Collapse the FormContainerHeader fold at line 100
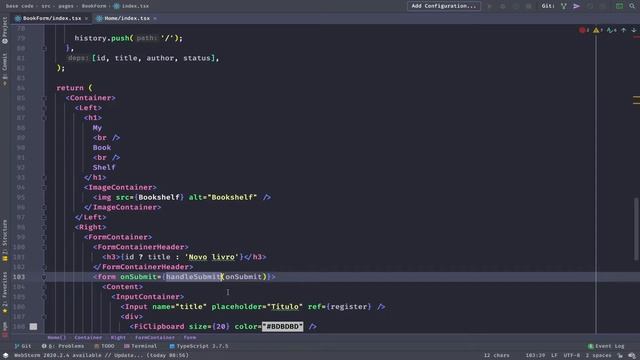Screen dimensions: 640x360 coord(44,247)
